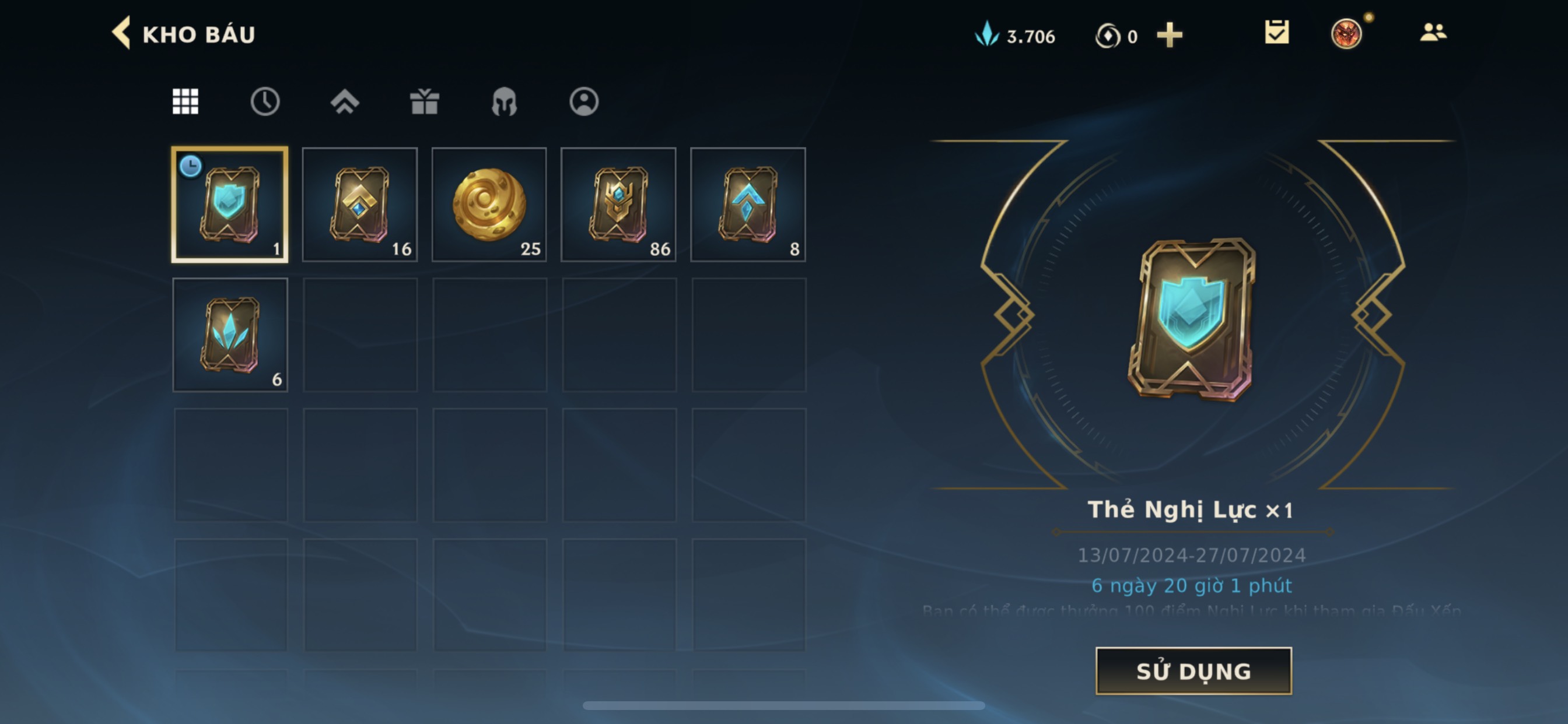Open the gift box filter tab
1568x724 pixels.
[x=424, y=101]
